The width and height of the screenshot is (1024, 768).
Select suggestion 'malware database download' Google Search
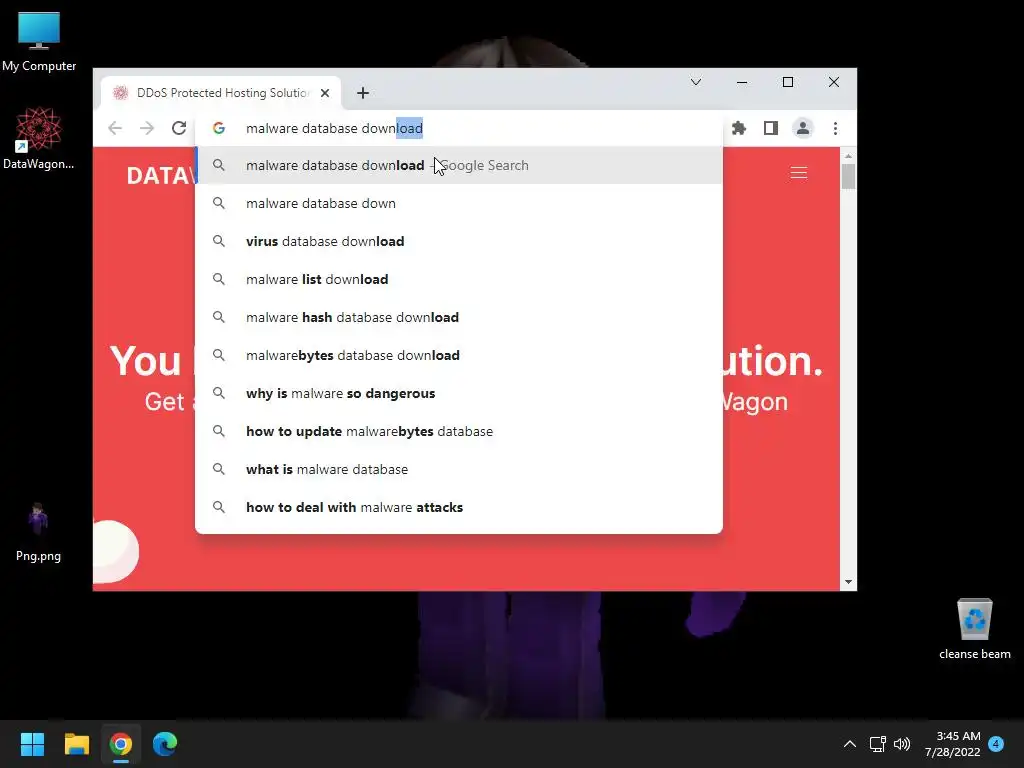(458, 165)
